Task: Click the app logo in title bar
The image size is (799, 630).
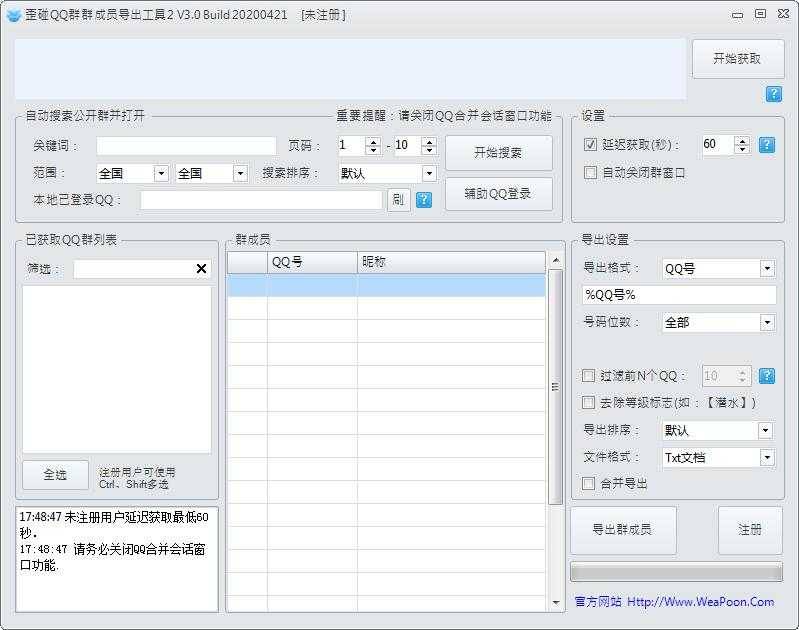Action: click(13, 15)
